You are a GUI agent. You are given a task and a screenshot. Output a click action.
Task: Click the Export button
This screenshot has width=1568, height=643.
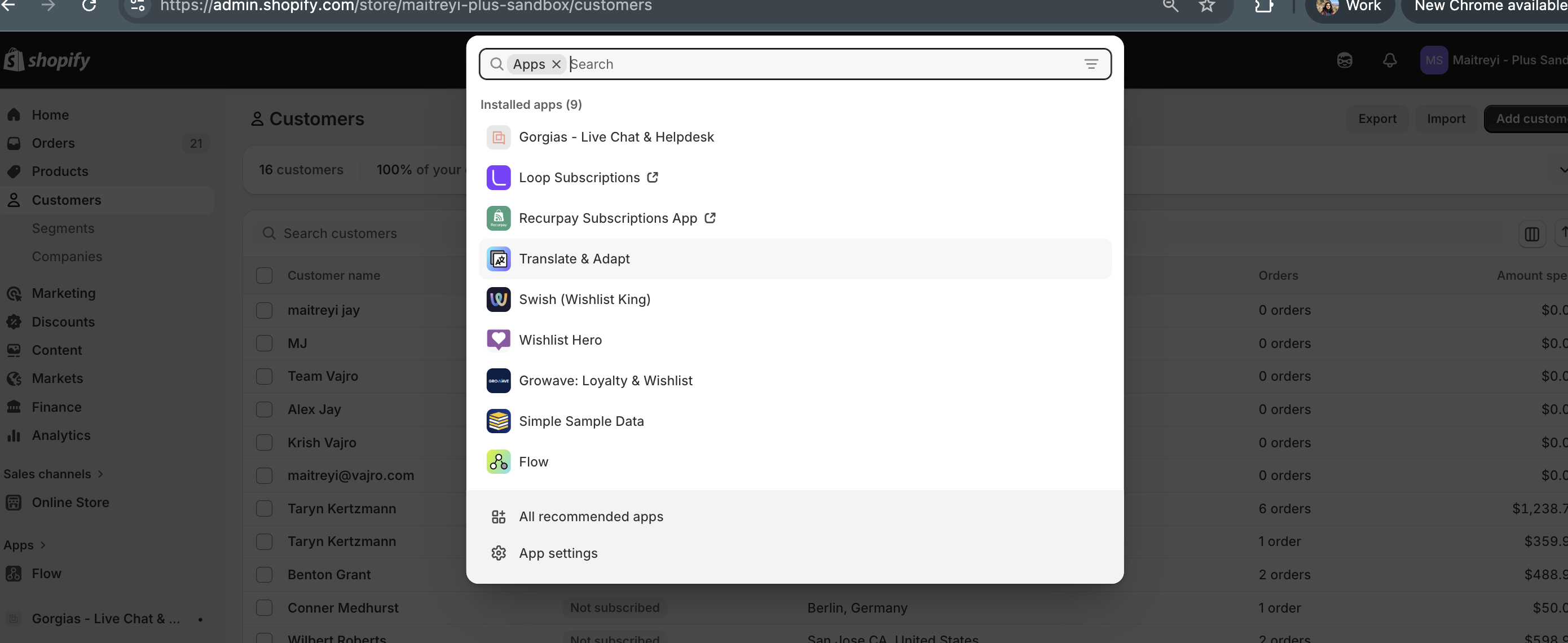(x=1377, y=119)
